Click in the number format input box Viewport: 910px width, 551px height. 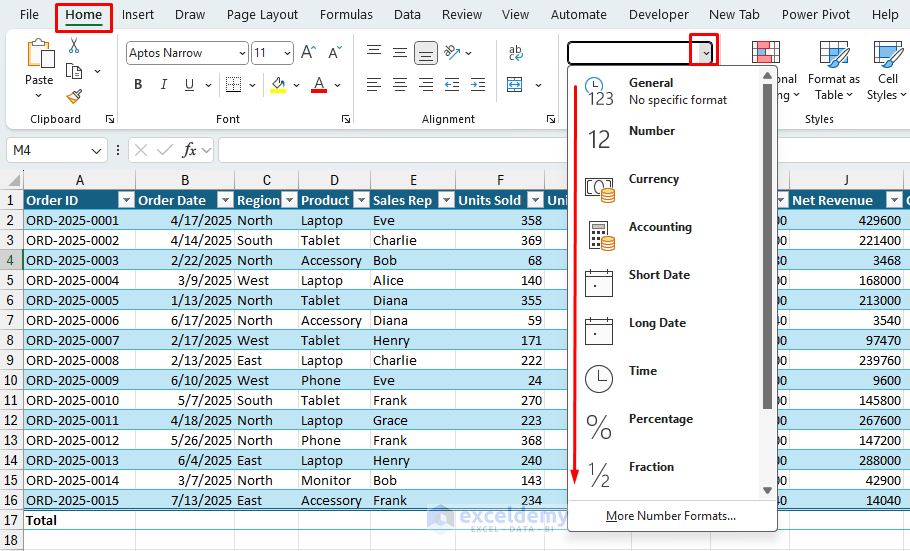[633, 53]
